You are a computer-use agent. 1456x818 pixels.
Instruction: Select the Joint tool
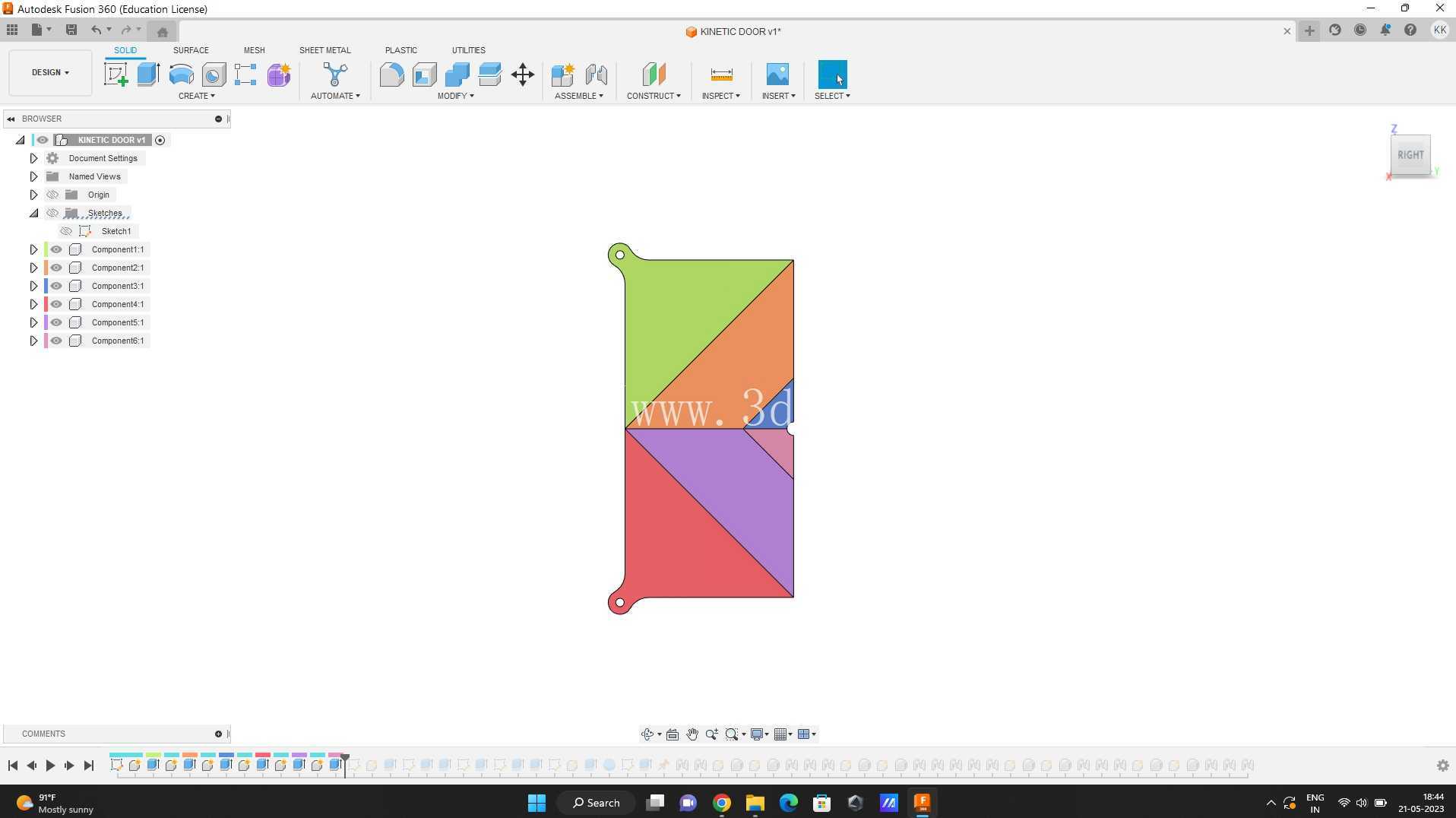point(596,75)
